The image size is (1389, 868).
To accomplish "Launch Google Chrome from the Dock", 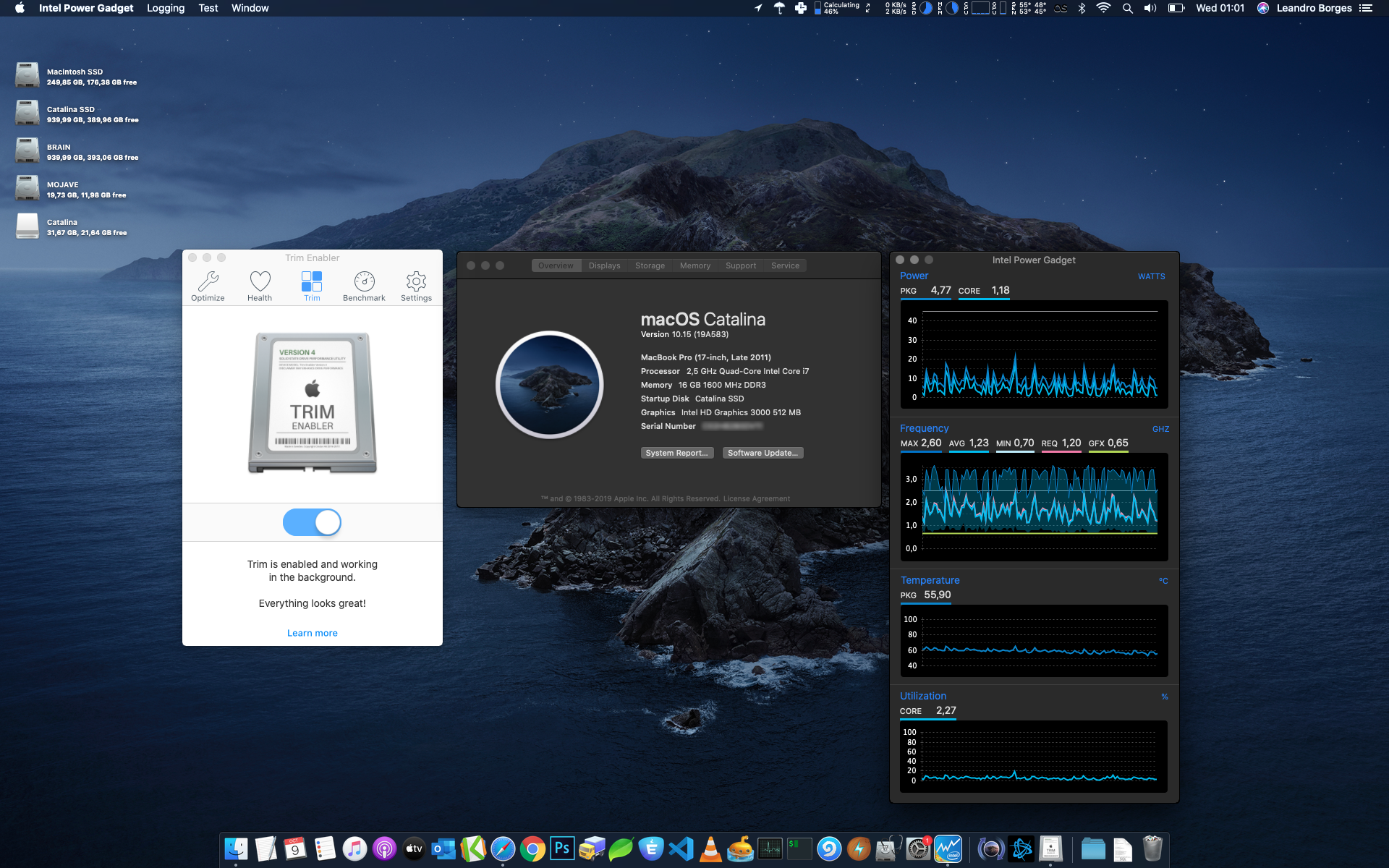I will (532, 848).
